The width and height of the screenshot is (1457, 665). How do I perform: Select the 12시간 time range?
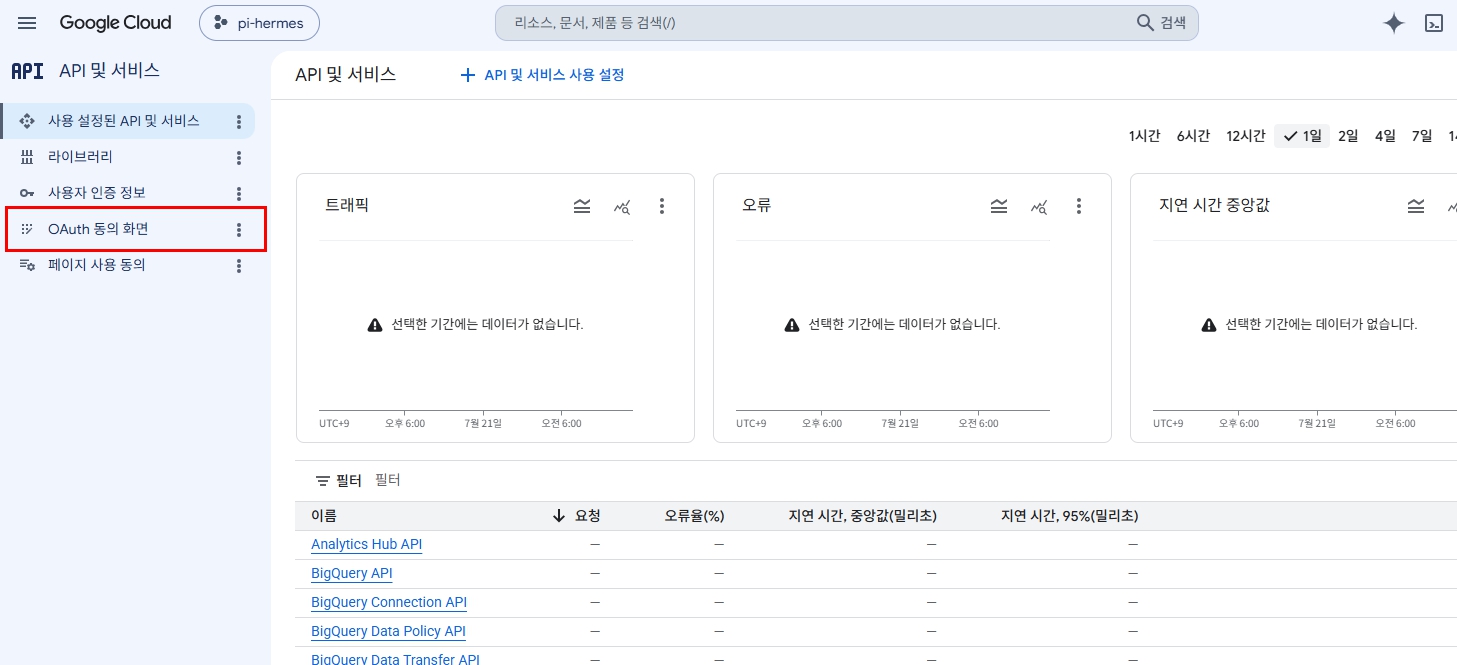(x=1246, y=136)
